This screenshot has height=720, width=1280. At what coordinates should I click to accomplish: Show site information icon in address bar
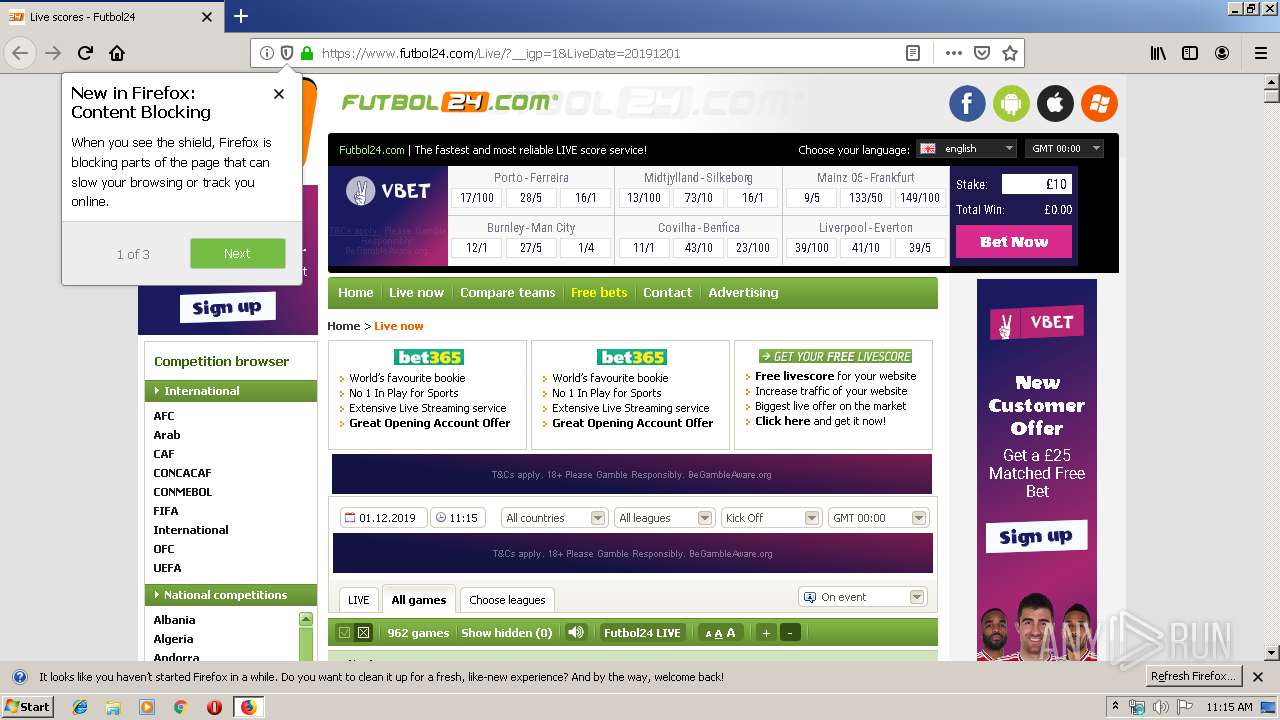[267, 53]
